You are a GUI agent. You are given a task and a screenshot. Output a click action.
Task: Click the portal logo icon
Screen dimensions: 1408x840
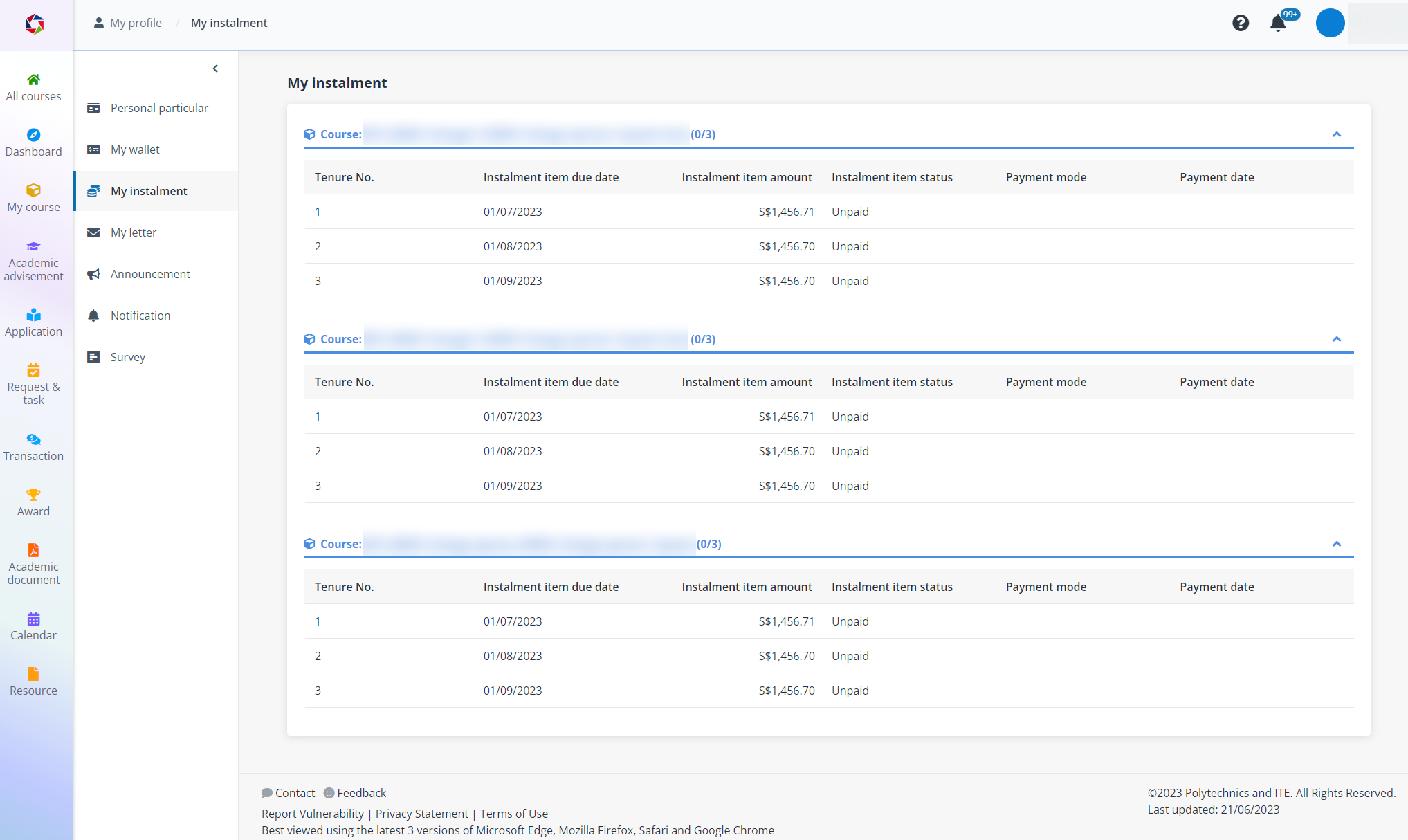coord(35,24)
